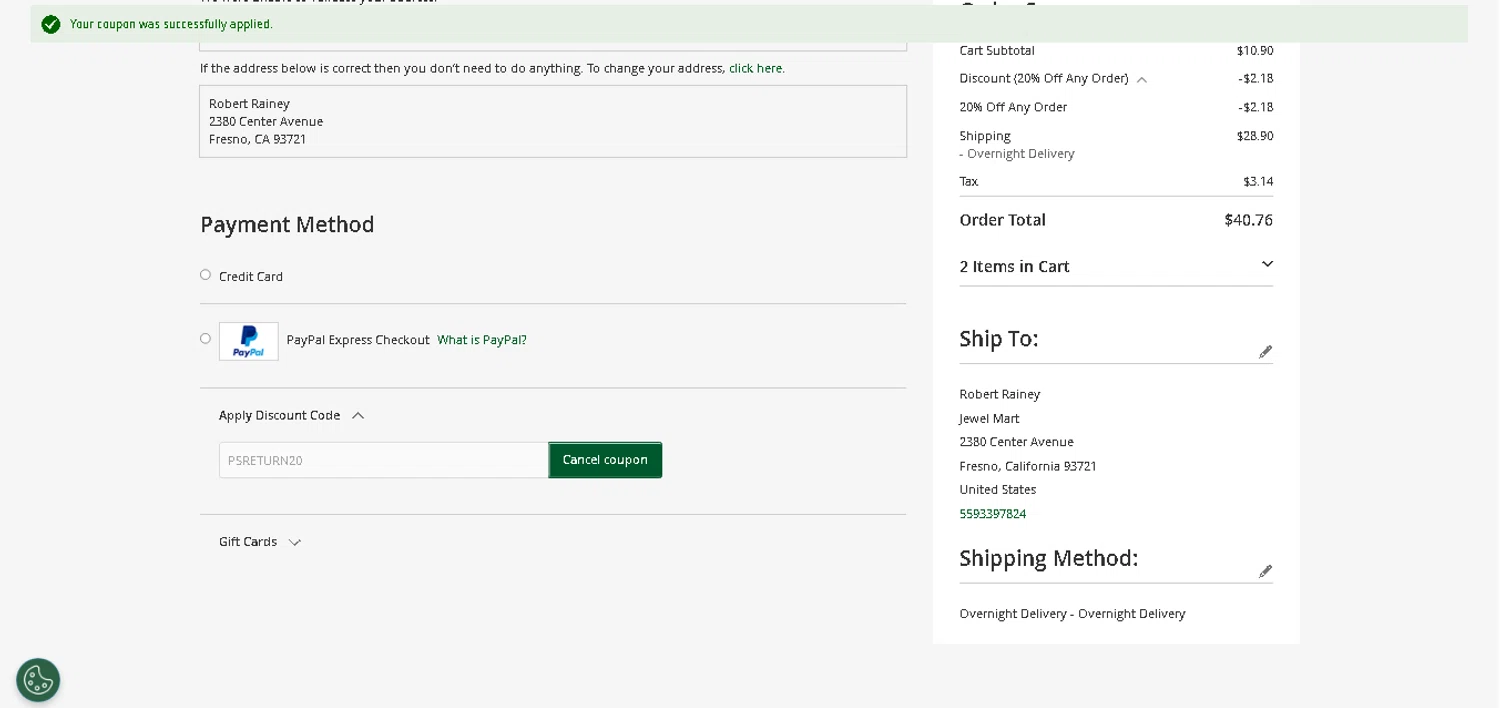
Task: Select the Robert Rainey address box
Action: click(552, 121)
